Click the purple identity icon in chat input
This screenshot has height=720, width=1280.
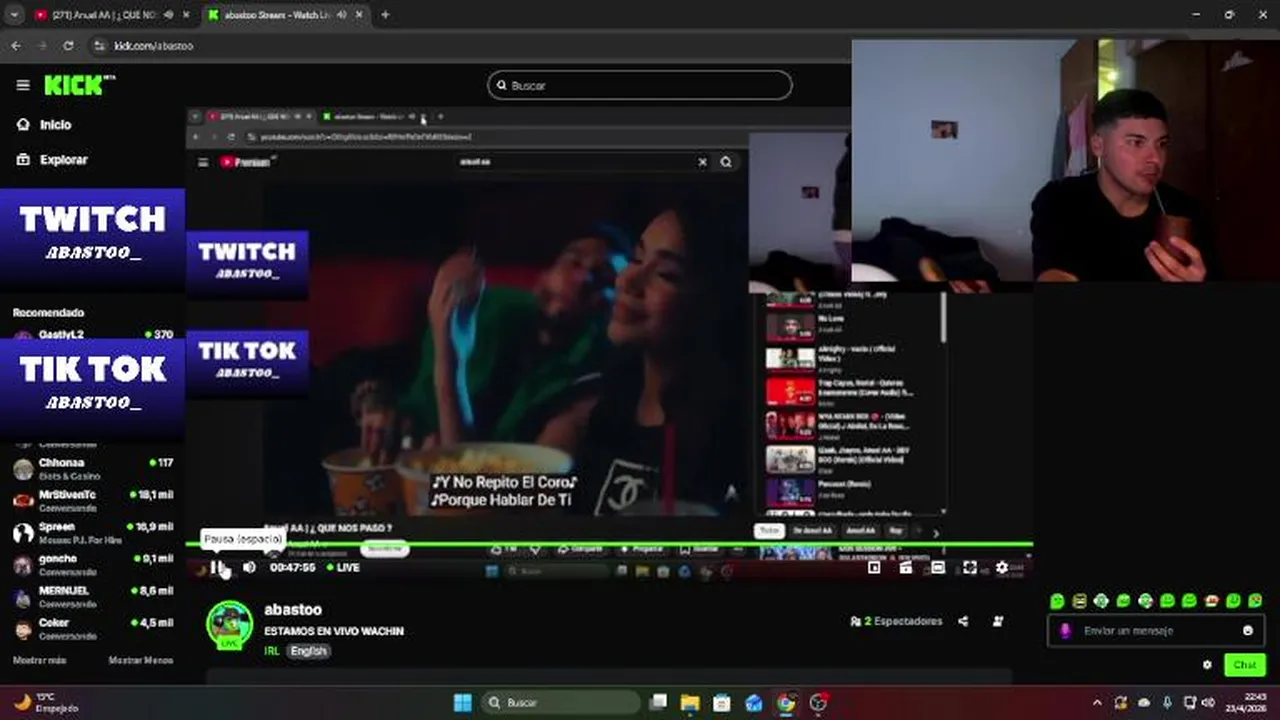[x=1065, y=631]
